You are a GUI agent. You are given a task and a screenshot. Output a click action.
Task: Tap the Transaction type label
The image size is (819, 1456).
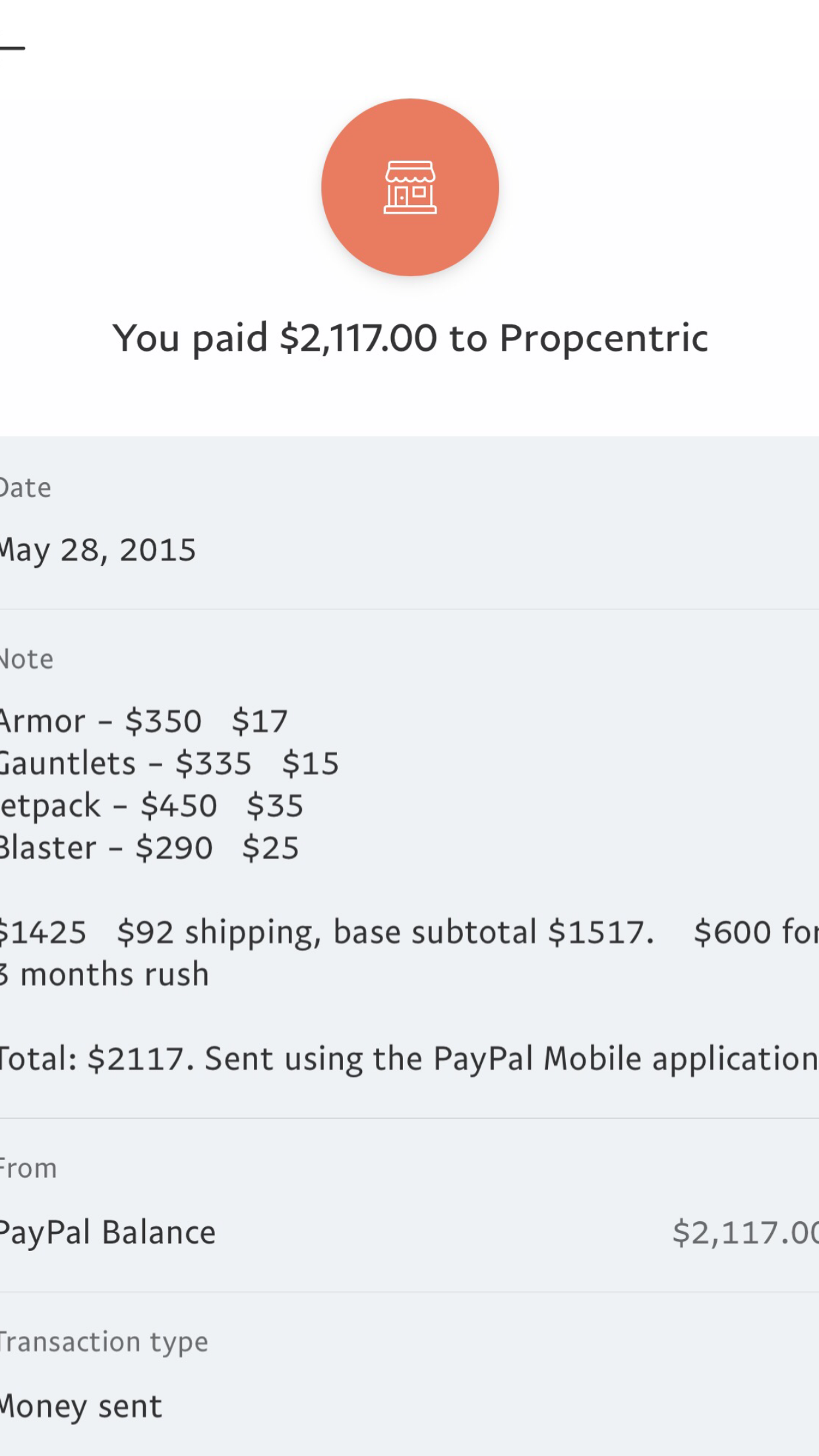point(104,1343)
